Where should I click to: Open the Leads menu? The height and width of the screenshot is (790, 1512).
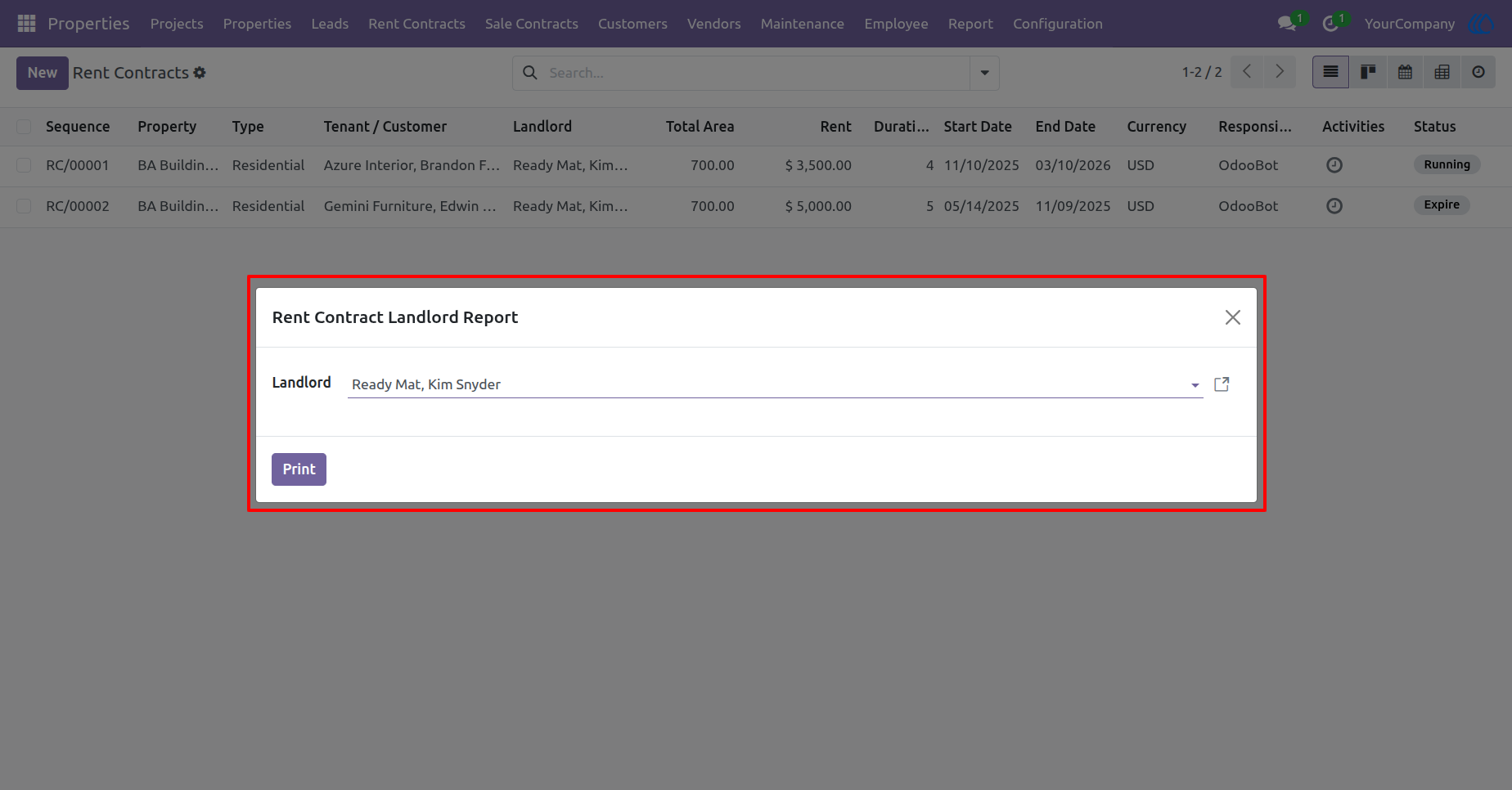330,24
